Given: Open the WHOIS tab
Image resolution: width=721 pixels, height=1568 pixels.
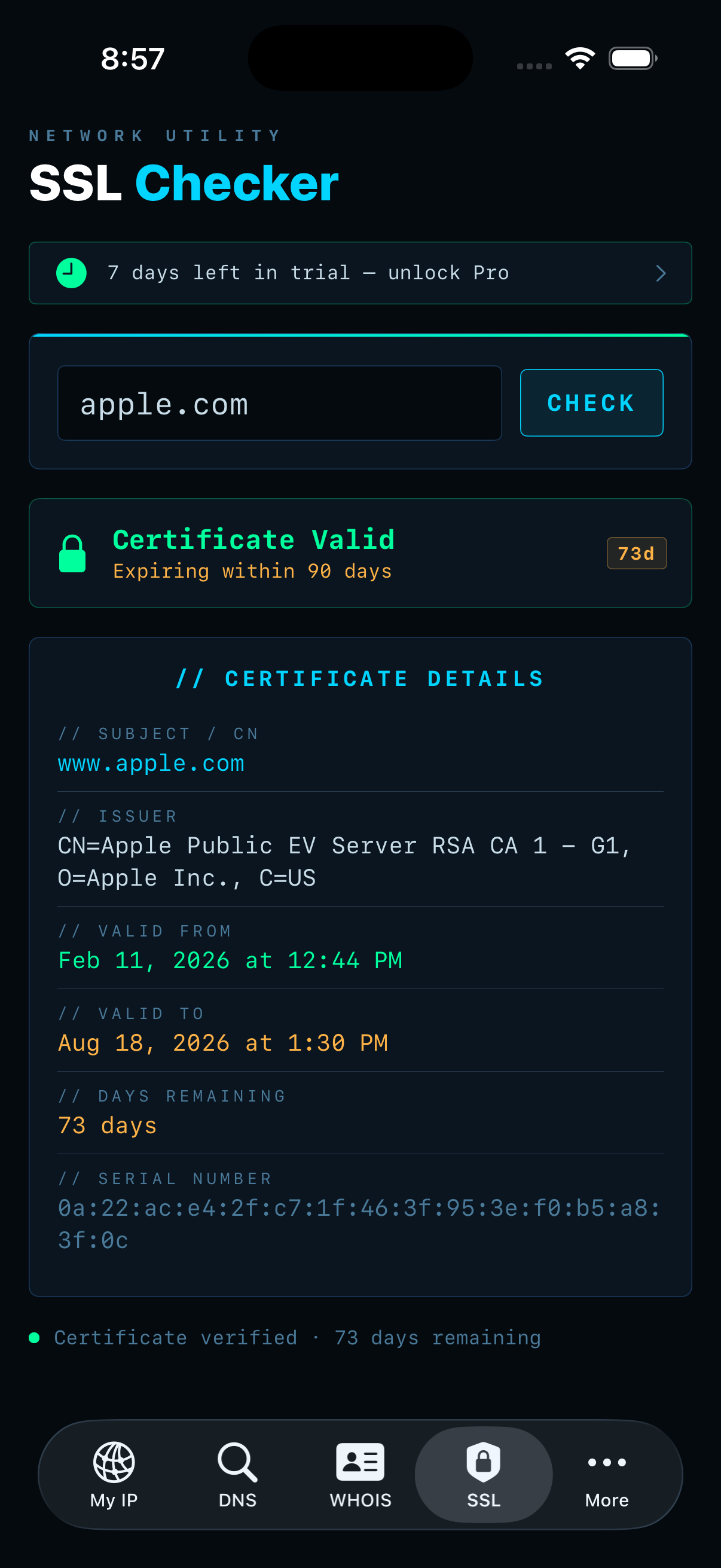Looking at the screenshot, I should click(x=360, y=1474).
